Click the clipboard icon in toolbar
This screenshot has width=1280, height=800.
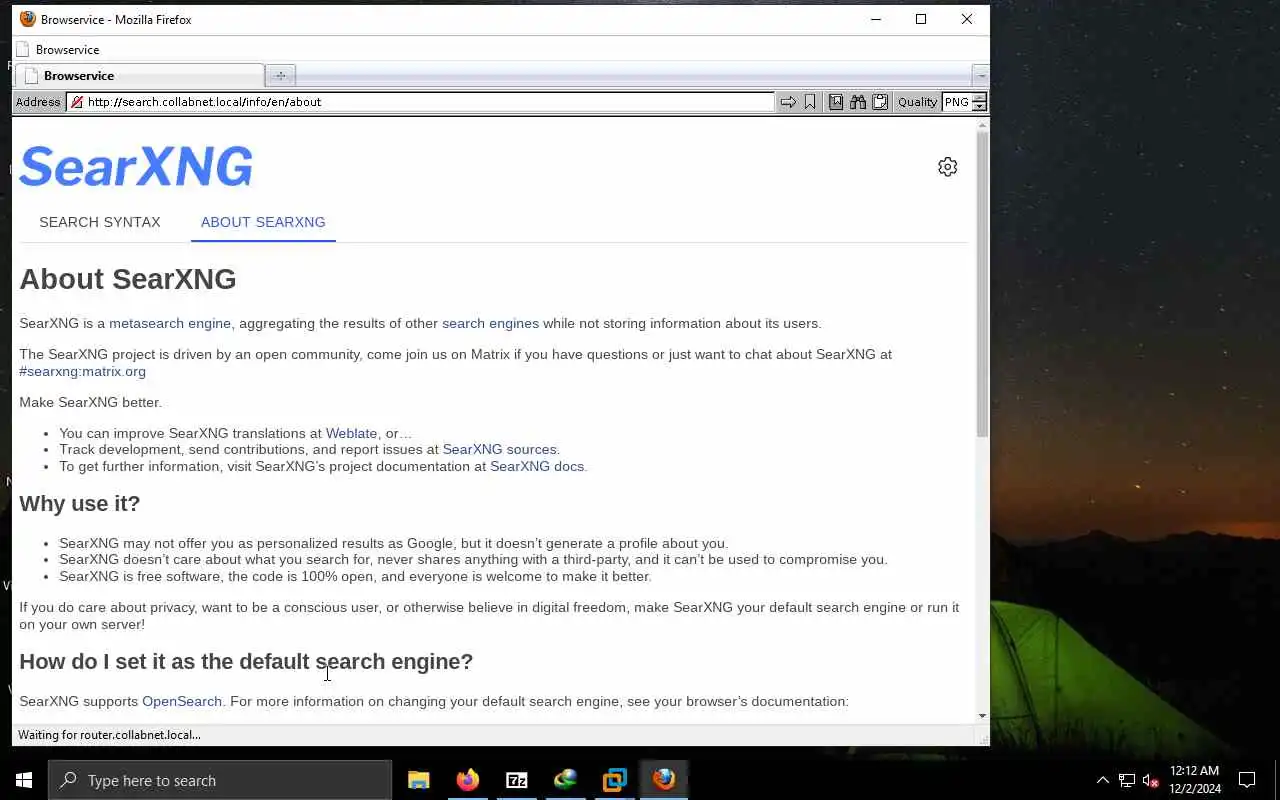point(880,102)
